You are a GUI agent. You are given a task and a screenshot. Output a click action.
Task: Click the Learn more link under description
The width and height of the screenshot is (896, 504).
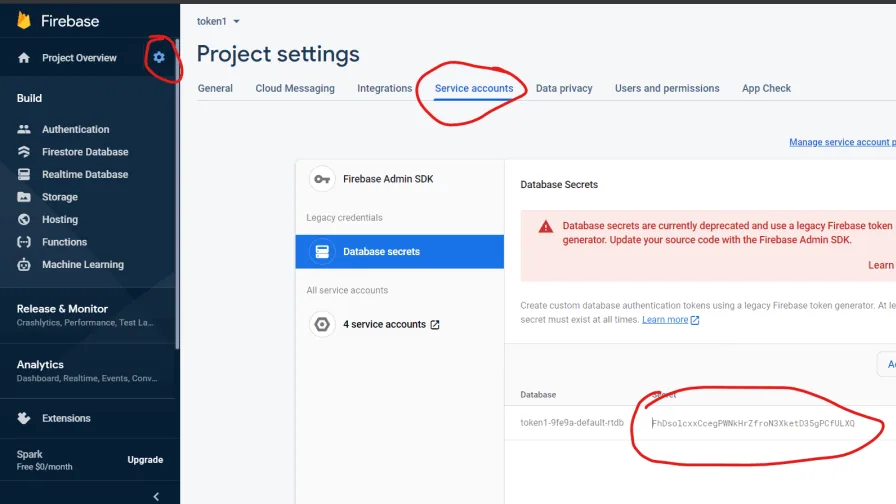[665, 319]
